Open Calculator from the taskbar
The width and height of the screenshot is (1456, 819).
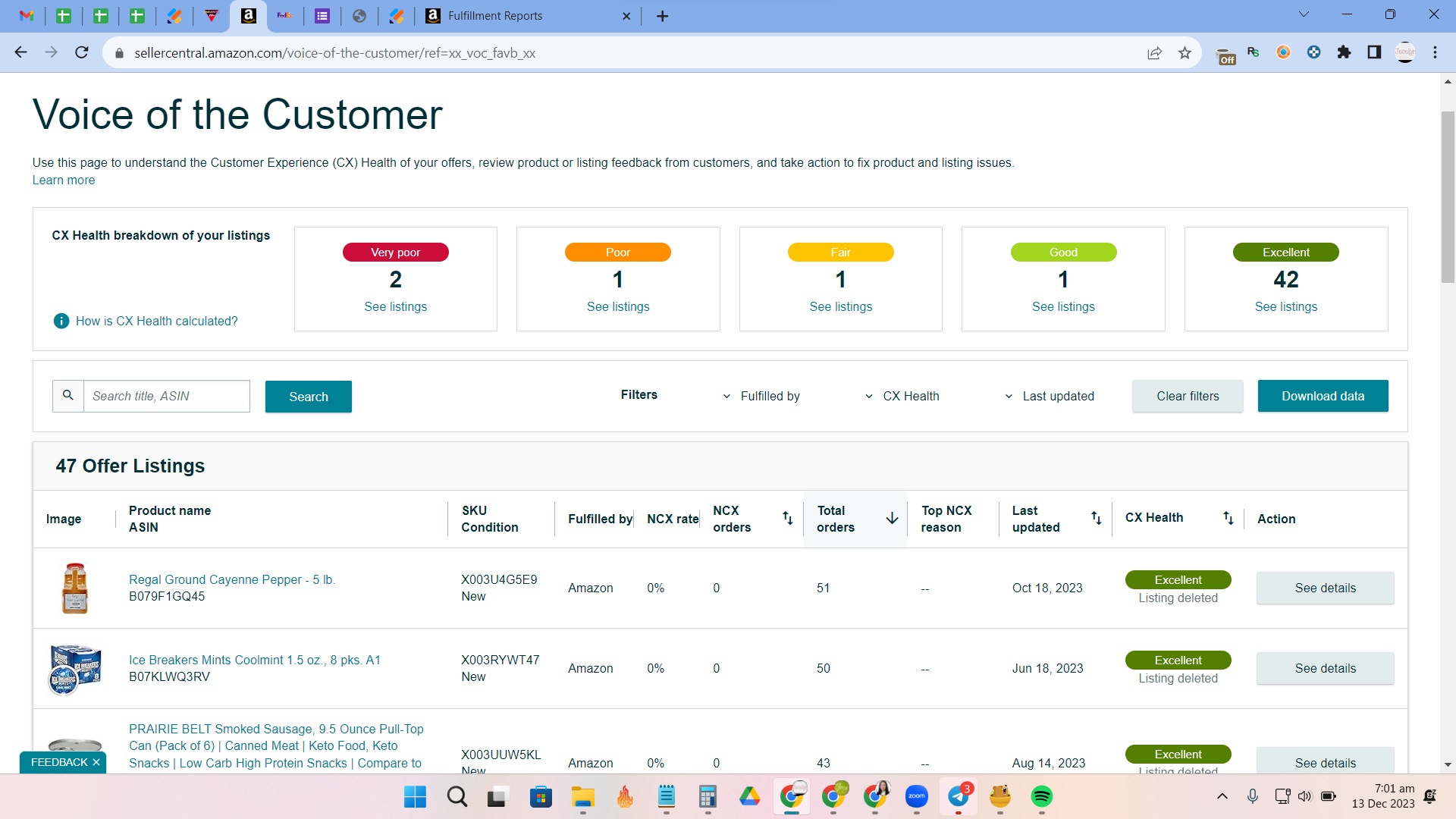click(708, 796)
